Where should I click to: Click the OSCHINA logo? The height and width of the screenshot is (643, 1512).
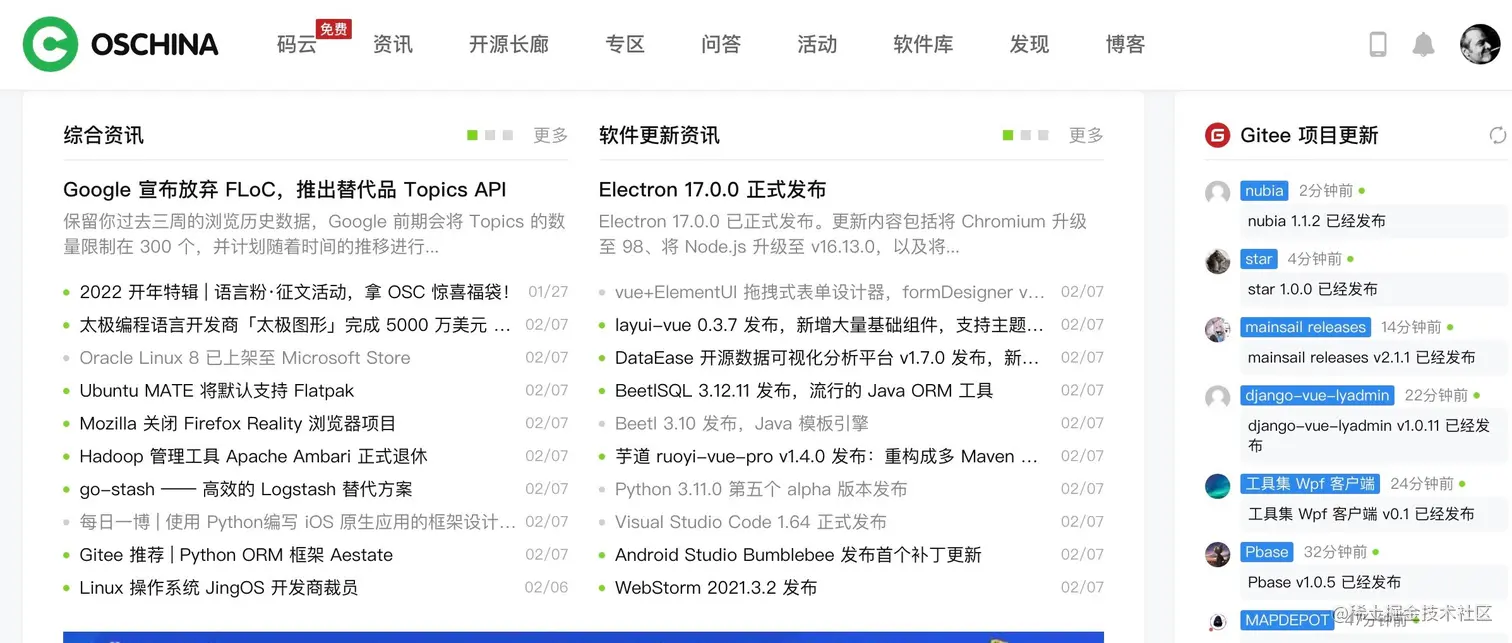point(121,44)
